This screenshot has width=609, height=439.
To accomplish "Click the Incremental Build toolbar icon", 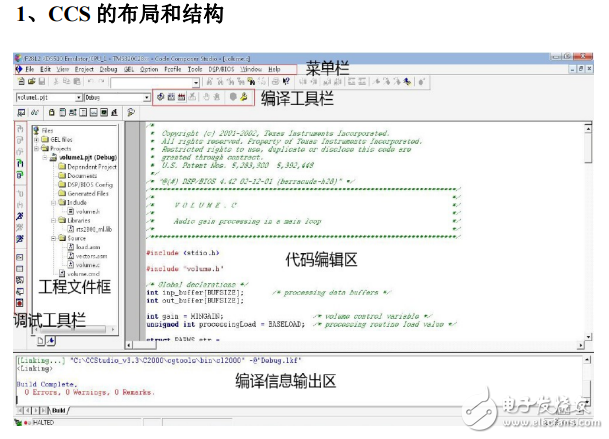I will pyautogui.click(x=172, y=98).
